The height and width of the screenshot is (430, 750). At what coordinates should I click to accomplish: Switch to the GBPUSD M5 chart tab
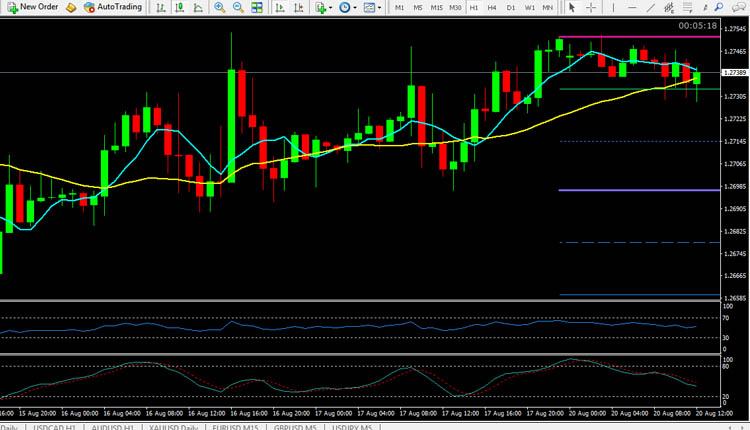295,427
